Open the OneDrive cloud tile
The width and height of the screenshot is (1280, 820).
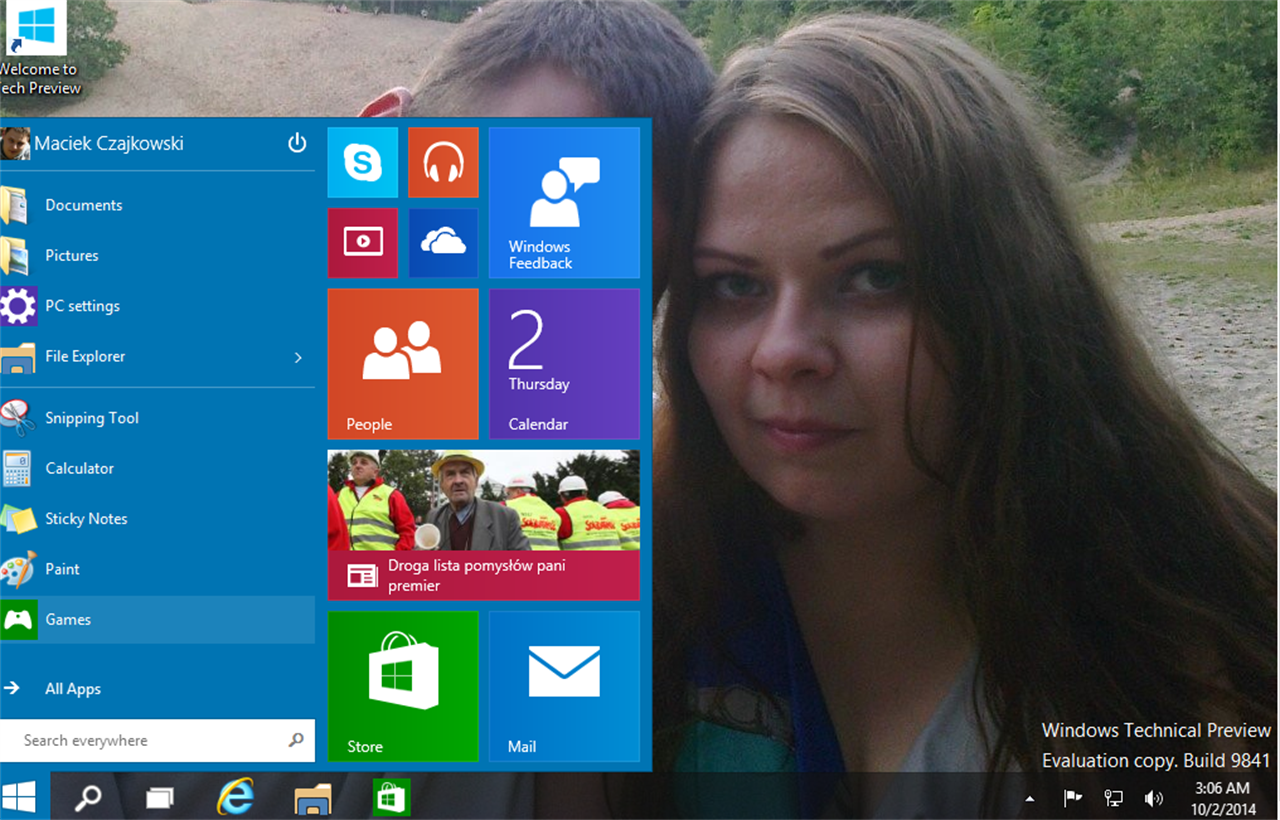443,242
